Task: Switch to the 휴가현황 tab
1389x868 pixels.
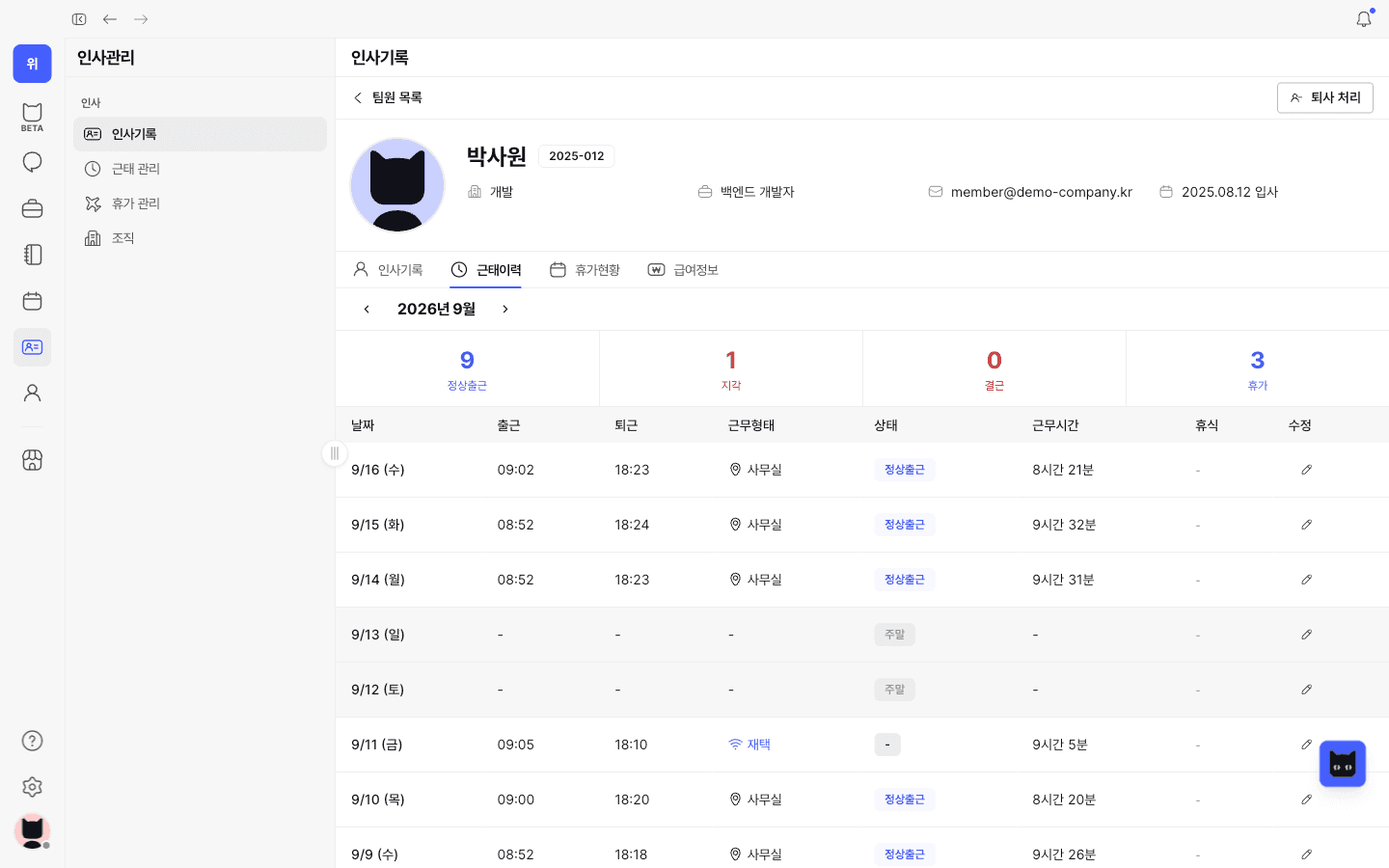Action: click(585, 270)
